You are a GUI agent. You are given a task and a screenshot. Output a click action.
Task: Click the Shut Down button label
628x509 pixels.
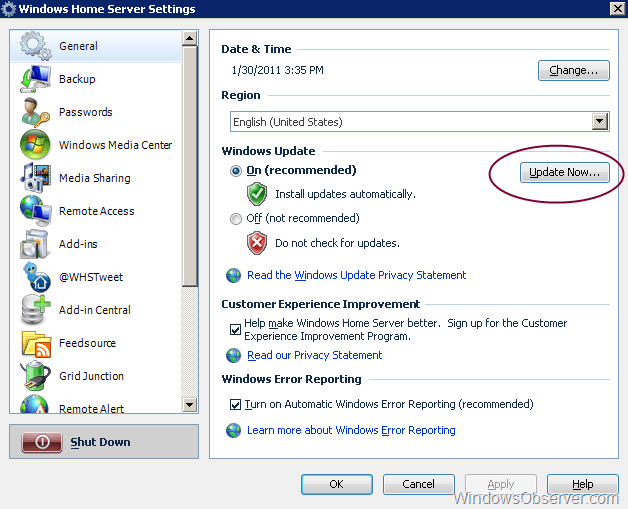pyautogui.click(x=101, y=442)
